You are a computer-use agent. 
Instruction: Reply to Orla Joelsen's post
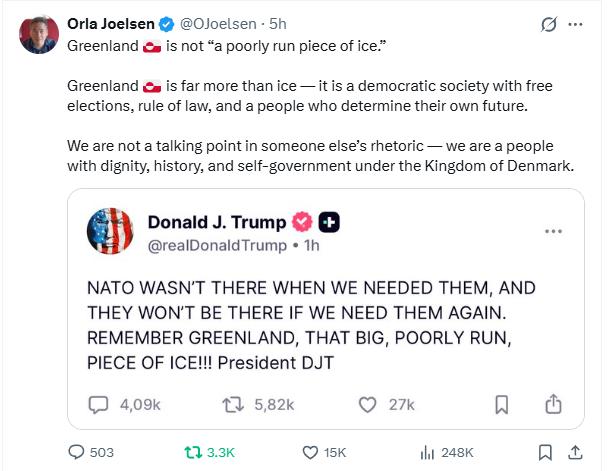pyautogui.click(x=76, y=452)
